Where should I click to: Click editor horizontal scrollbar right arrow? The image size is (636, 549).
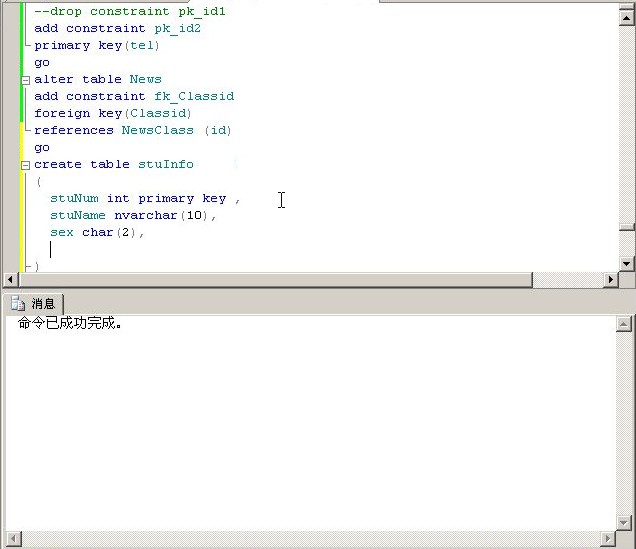click(611, 279)
